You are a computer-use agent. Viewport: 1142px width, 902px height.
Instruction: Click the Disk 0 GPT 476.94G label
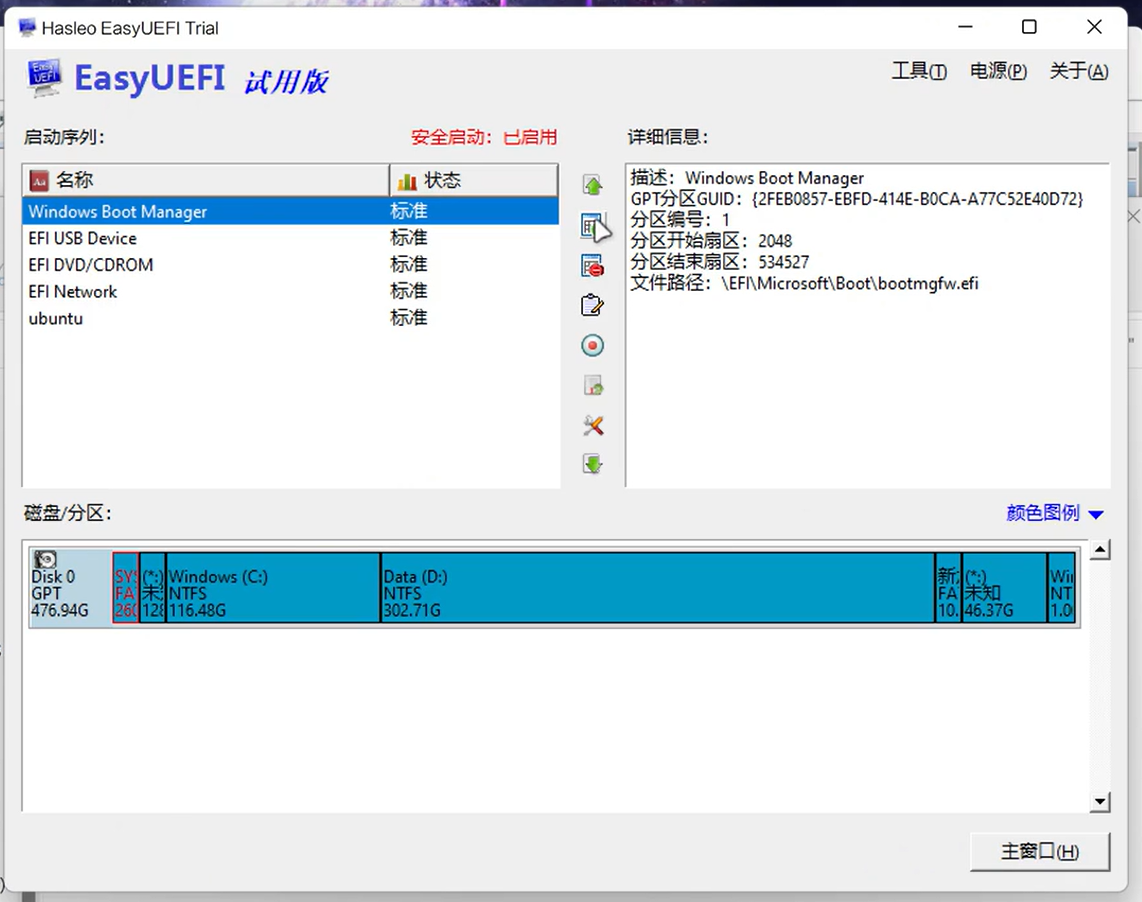click(x=60, y=594)
